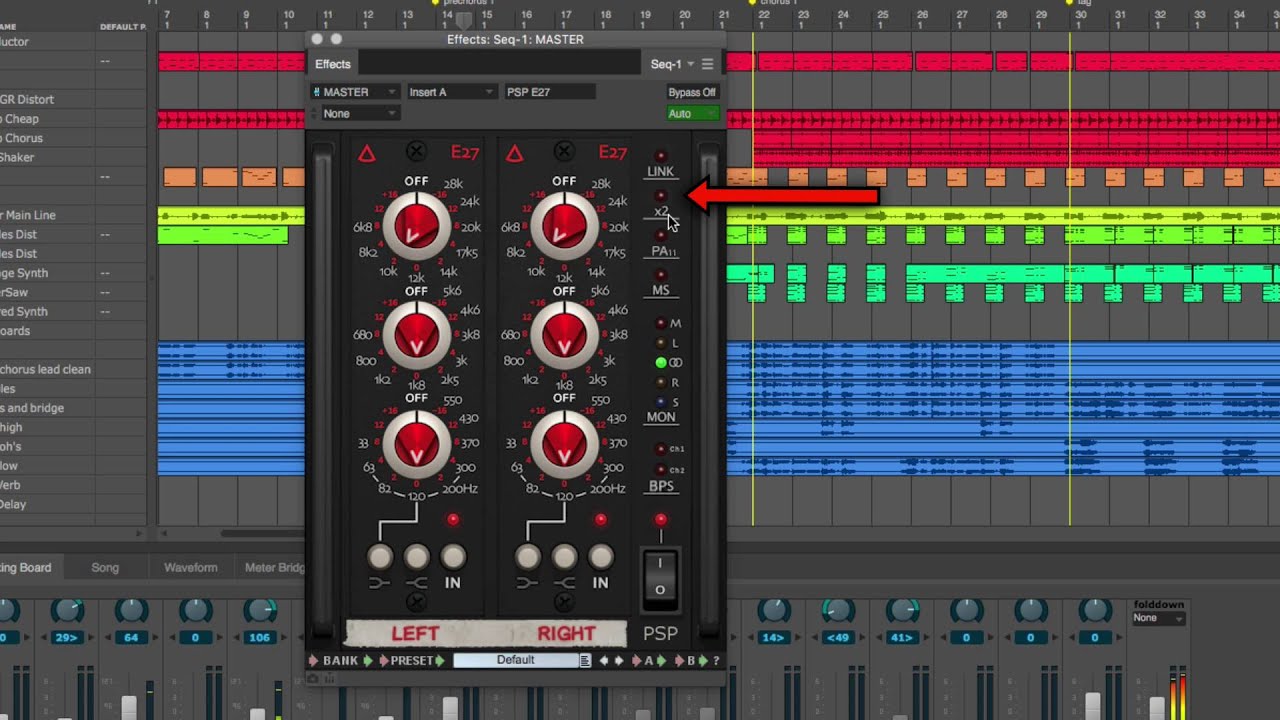Select monitor mode L
The height and width of the screenshot is (720, 1280).
click(660, 343)
